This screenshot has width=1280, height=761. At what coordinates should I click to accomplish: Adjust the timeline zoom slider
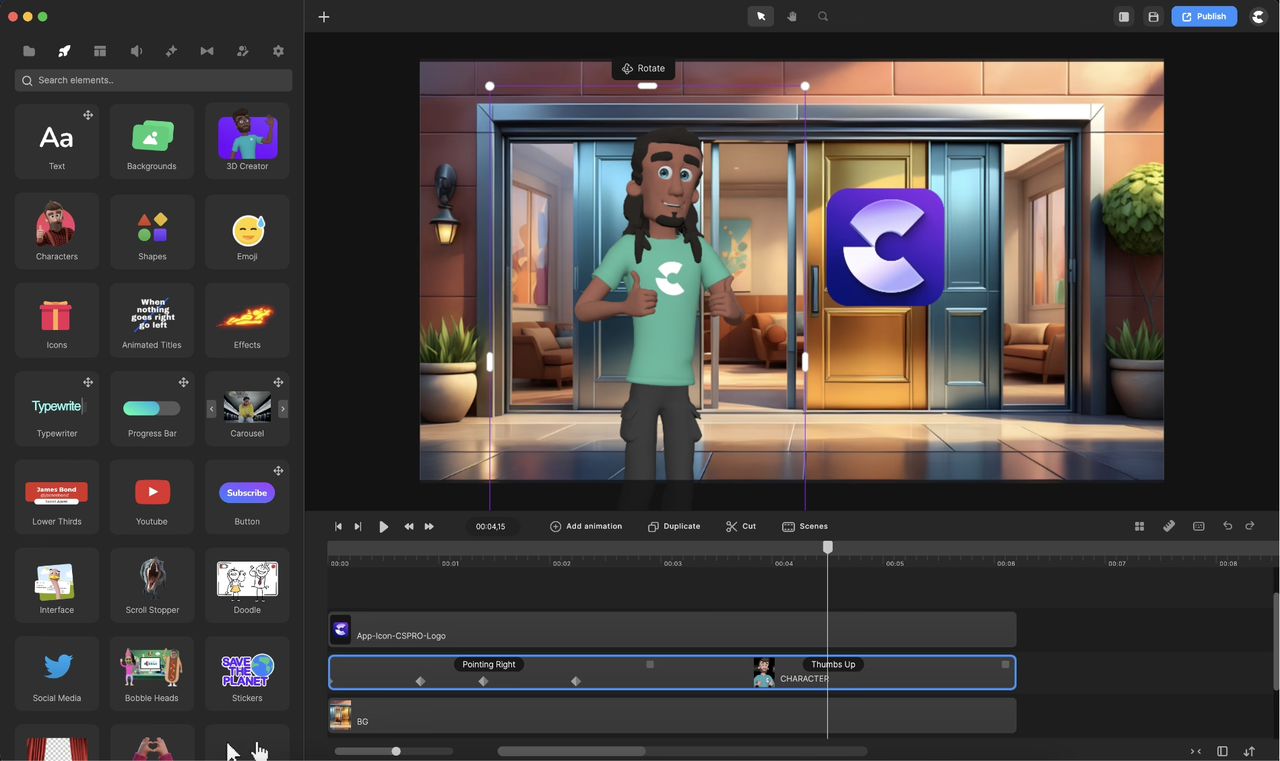click(x=395, y=750)
